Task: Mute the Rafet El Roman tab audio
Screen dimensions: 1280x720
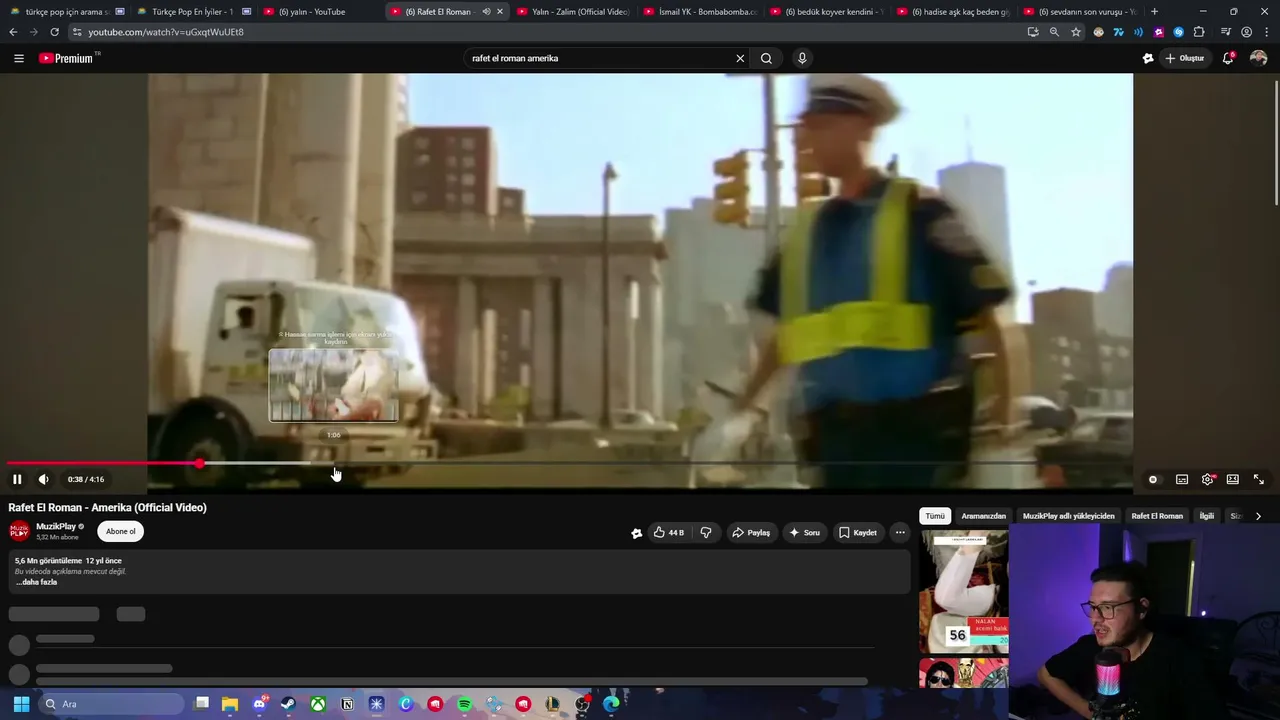Action: click(x=486, y=12)
